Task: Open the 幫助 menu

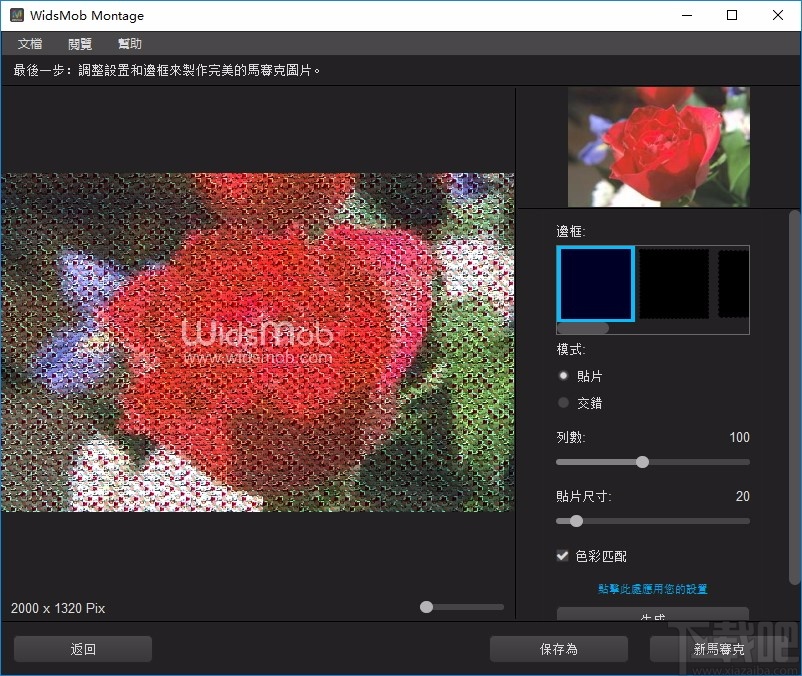Action: pos(129,43)
